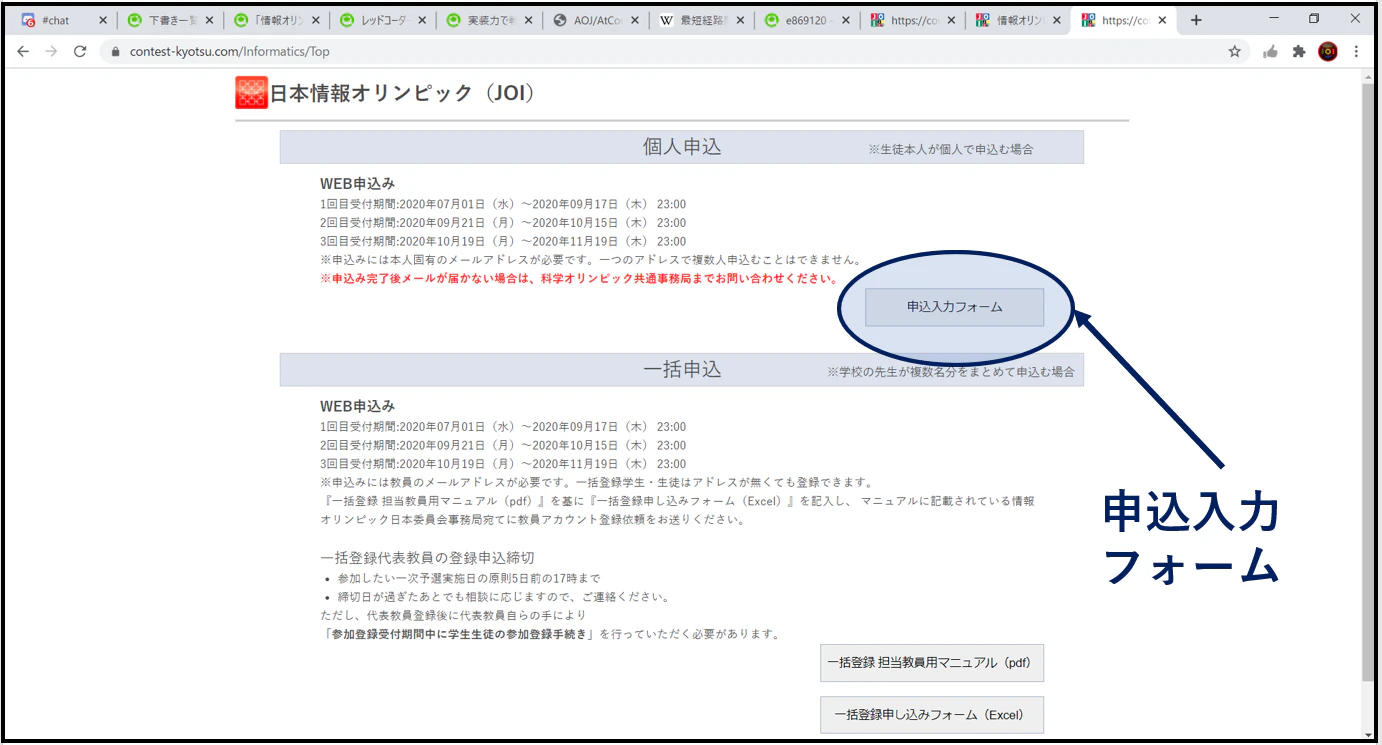Switch to the e869120 tab
This screenshot has height=745, width=1382.
pos(809,20)
